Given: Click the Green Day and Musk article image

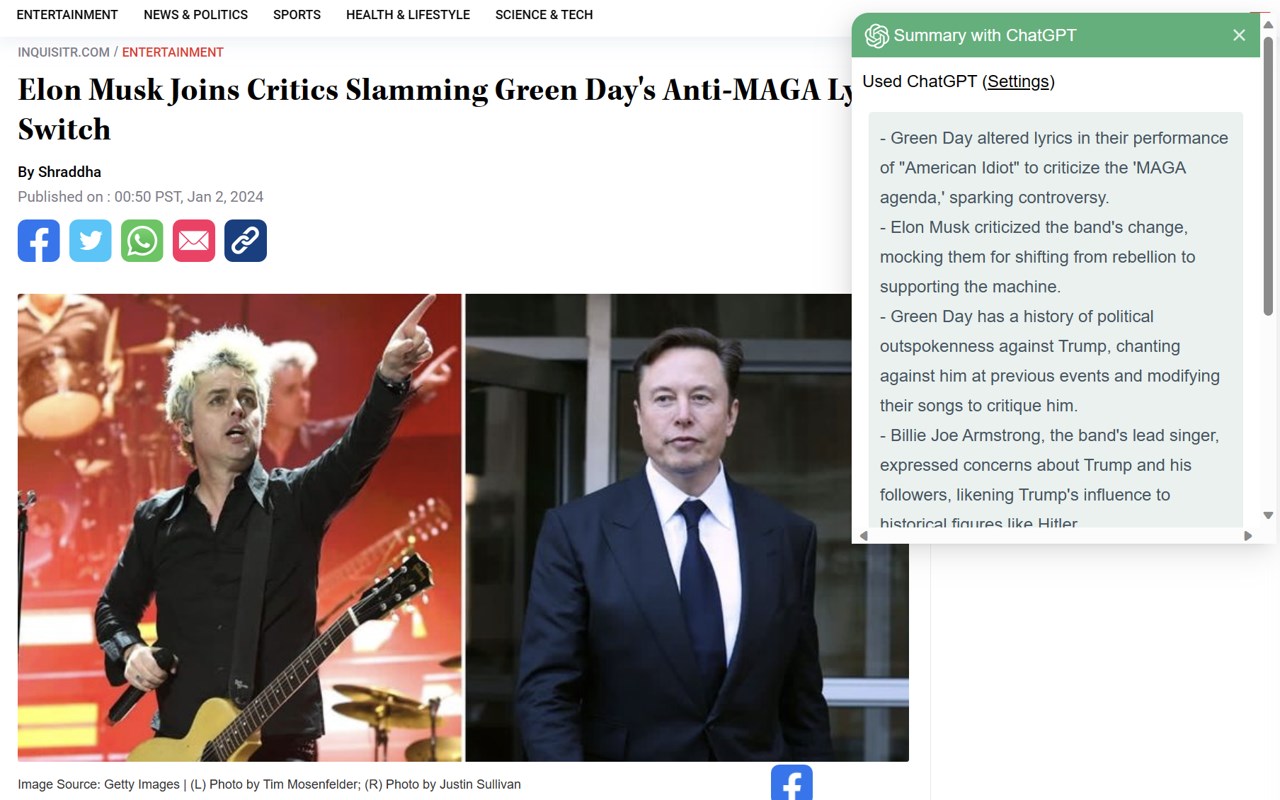Looking at the screenshot, I should (463, 527).
